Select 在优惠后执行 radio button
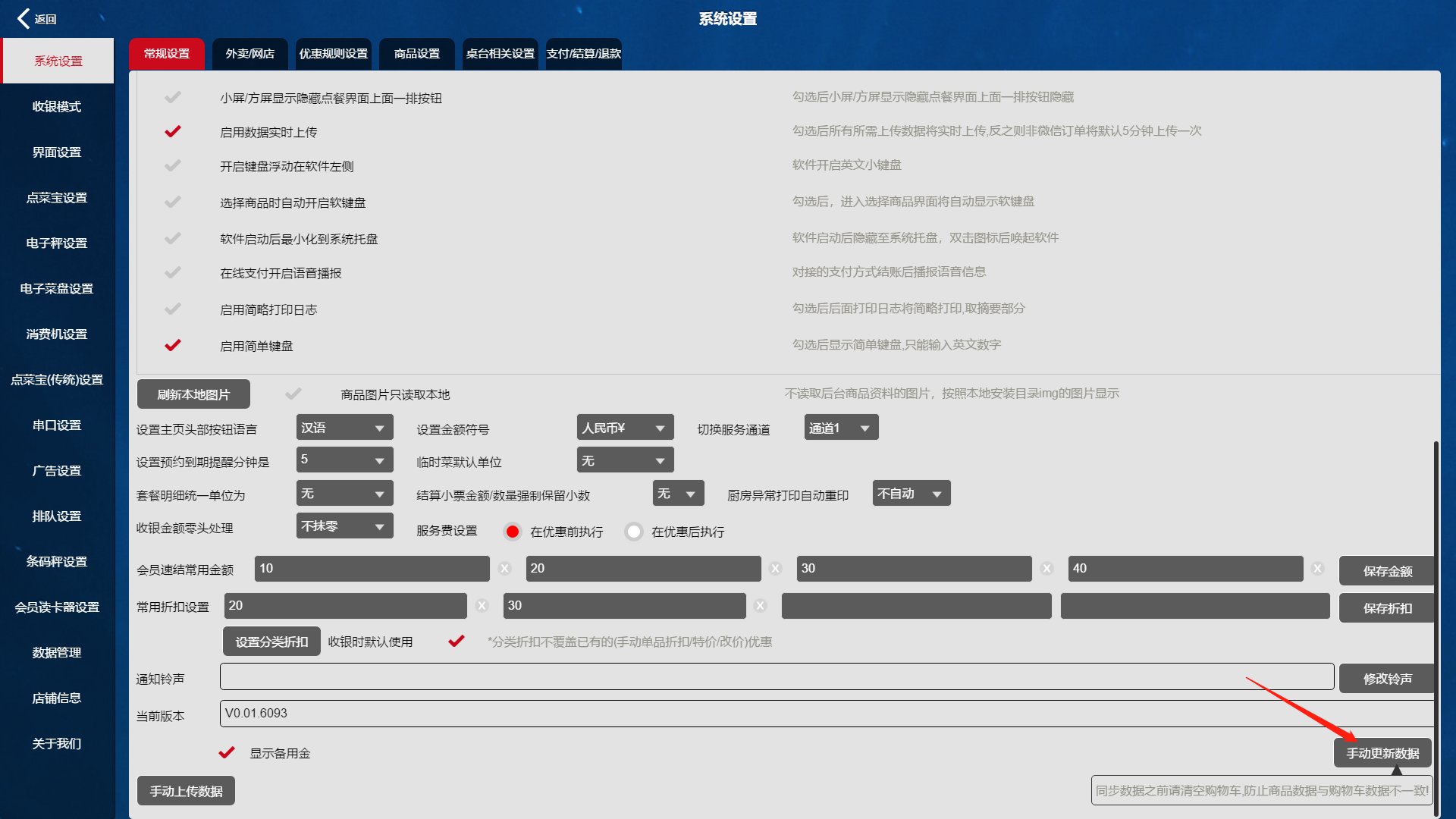The image size is (1456, 819). click(x=634, y=532)
